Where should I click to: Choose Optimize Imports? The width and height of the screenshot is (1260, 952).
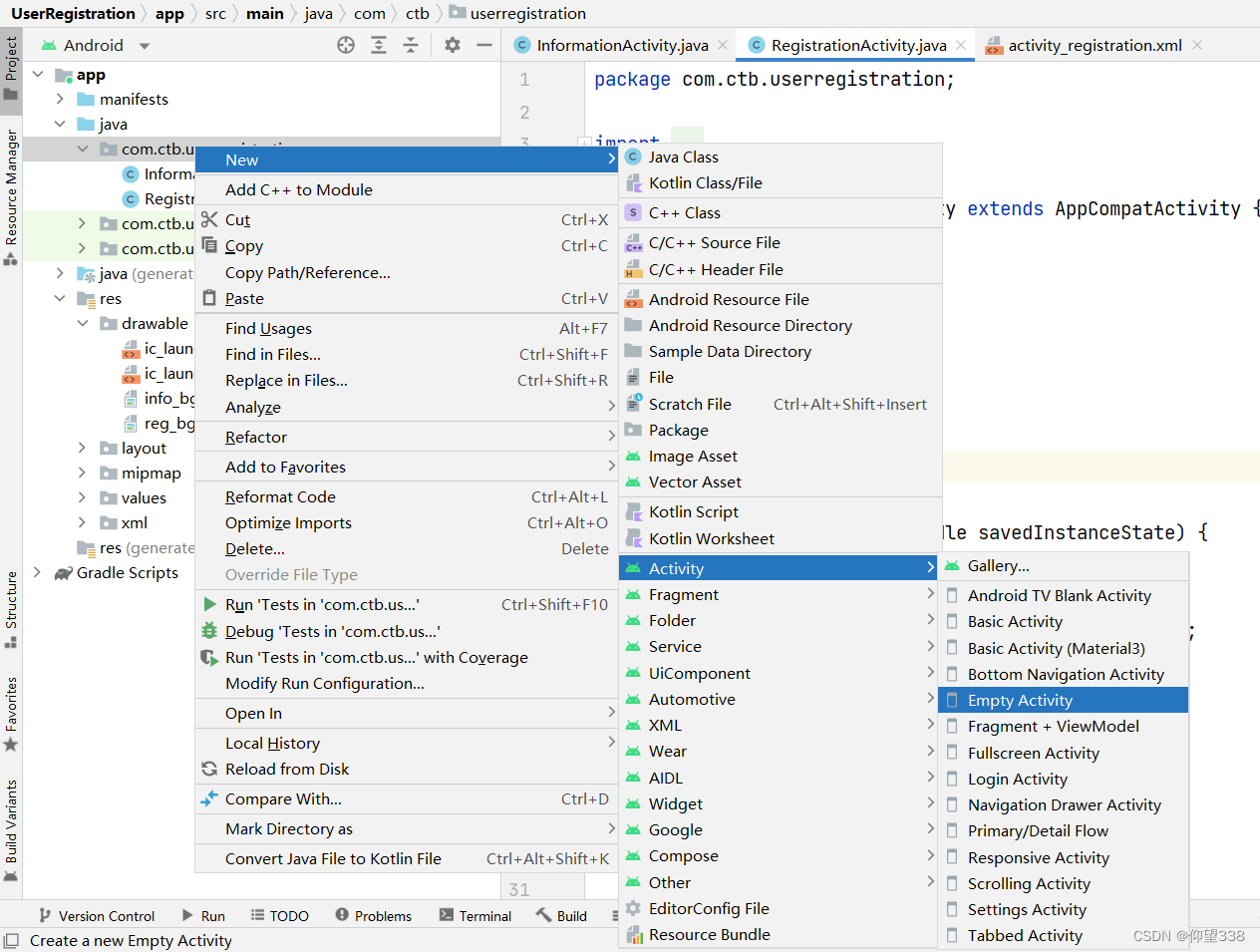pyautogui.click(x=407, y=522)
